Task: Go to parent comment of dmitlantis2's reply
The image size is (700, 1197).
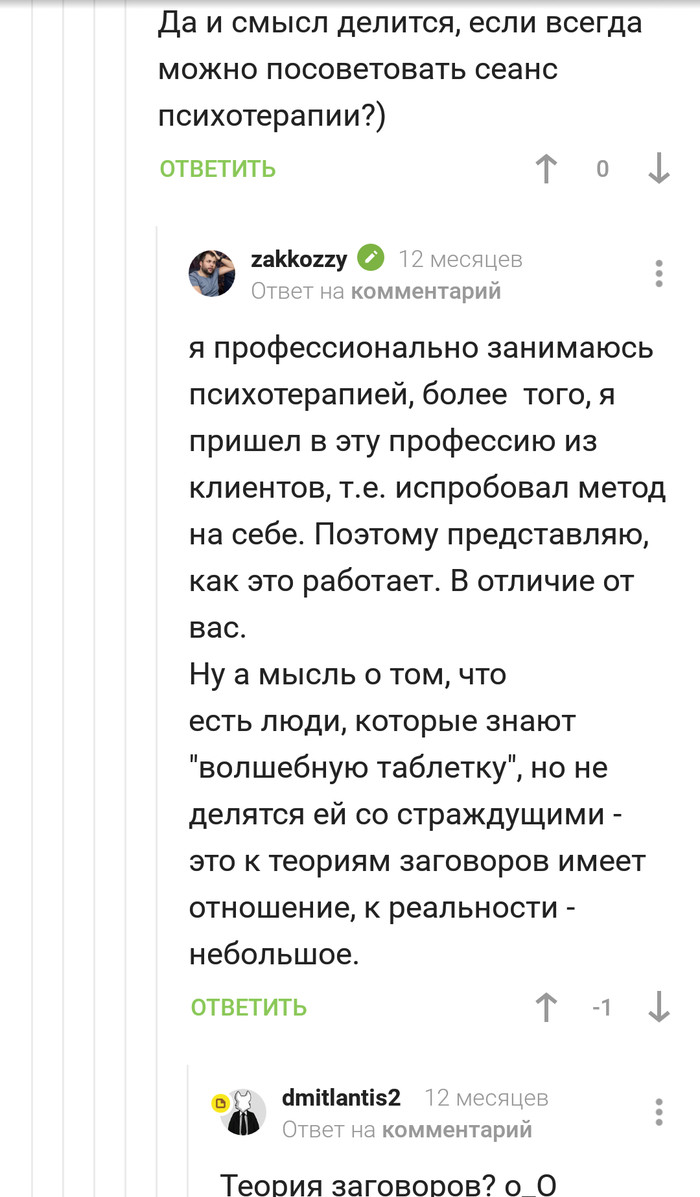Action: pyautogui.click(x=457, y=1130)
